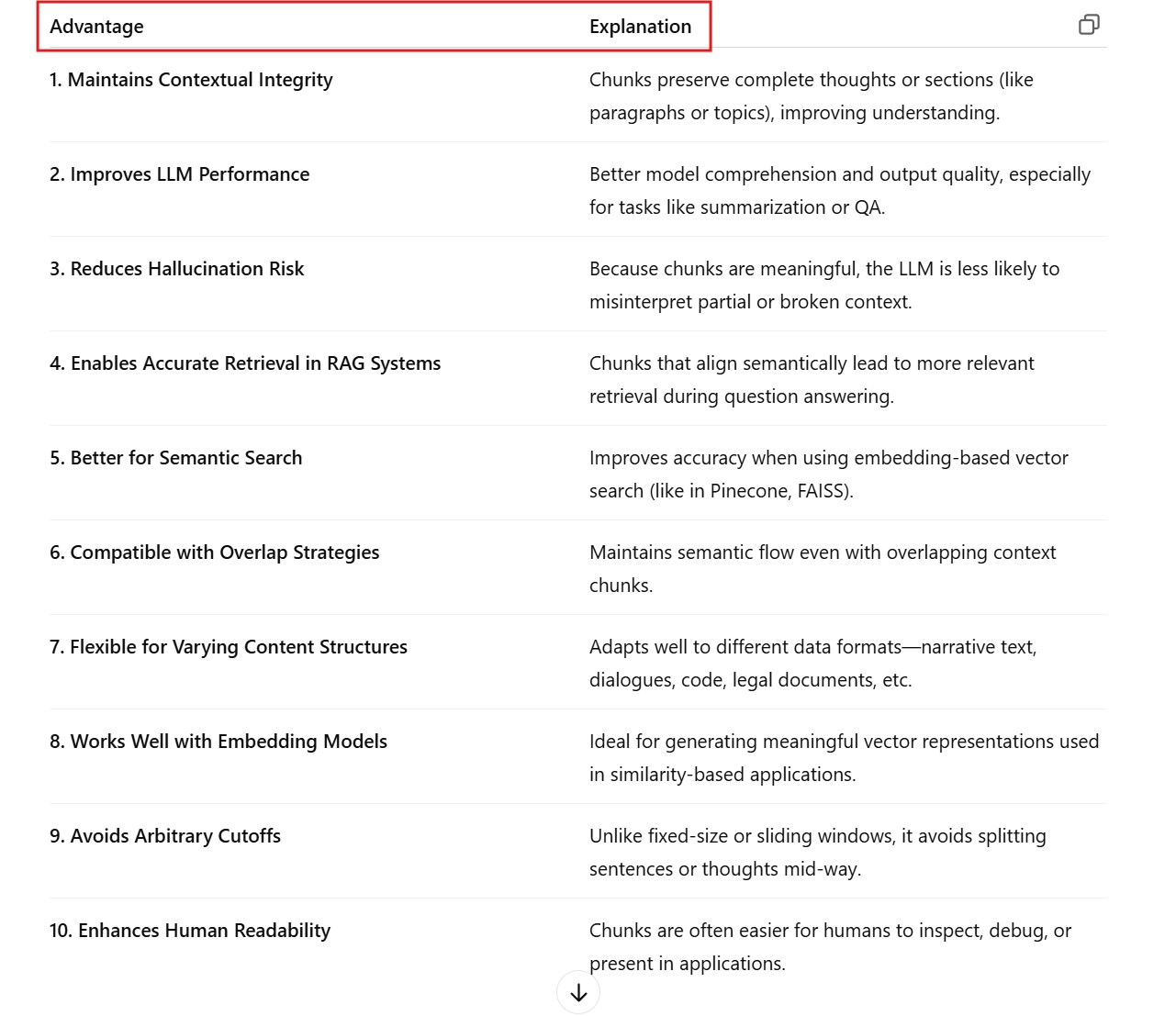Click "Better for Semantic Search" cell
Viewport: 1176px width, 1016px height.
(x=175, y=458)
